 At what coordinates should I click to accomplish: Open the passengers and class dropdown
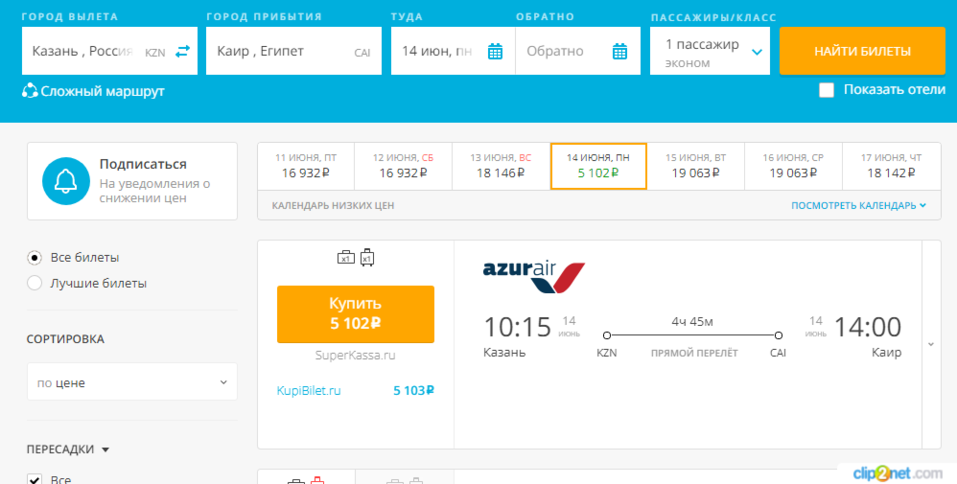click(x=709, y=51)
